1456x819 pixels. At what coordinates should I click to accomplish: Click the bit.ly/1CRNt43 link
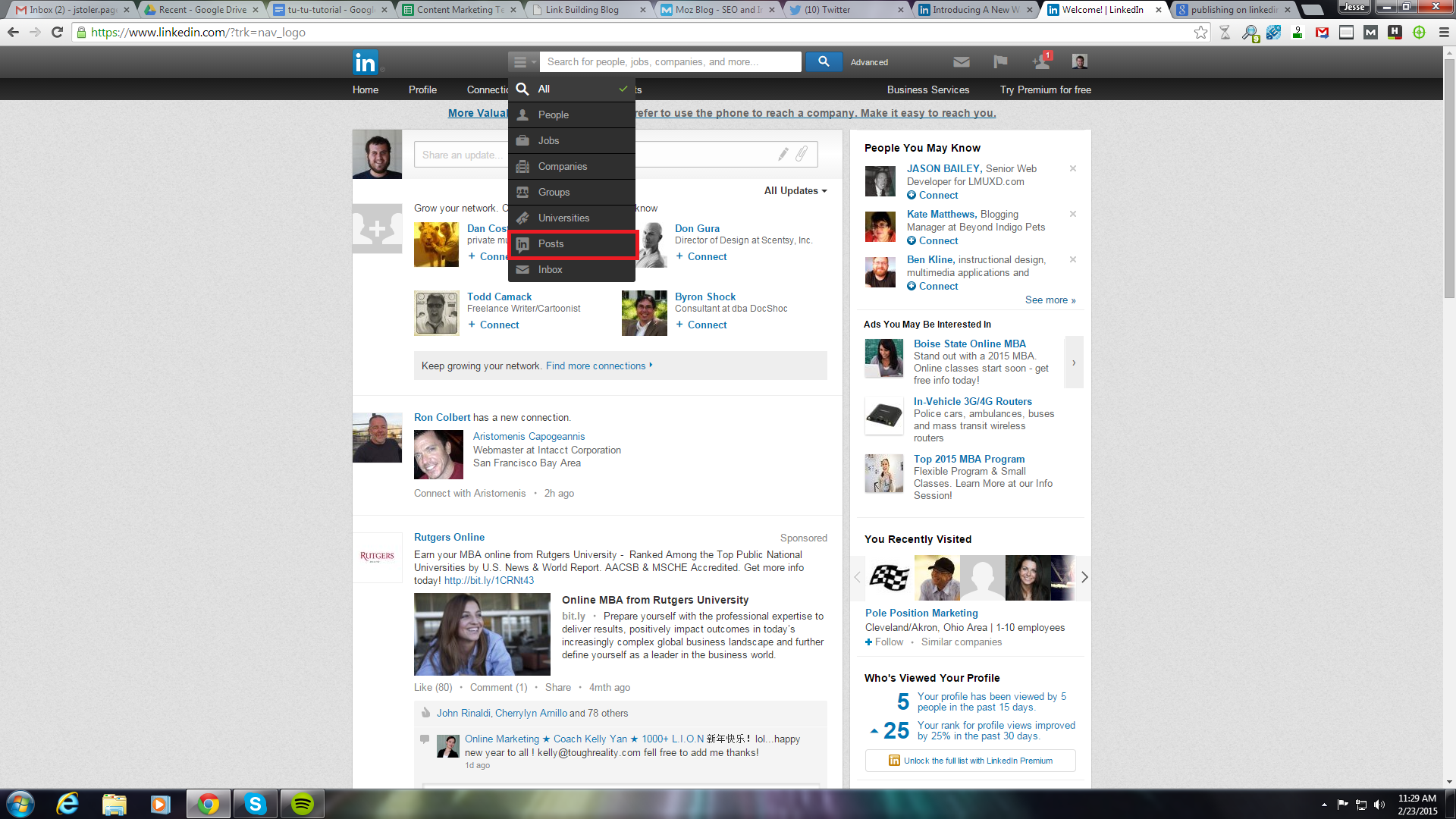tap(488, 580)
